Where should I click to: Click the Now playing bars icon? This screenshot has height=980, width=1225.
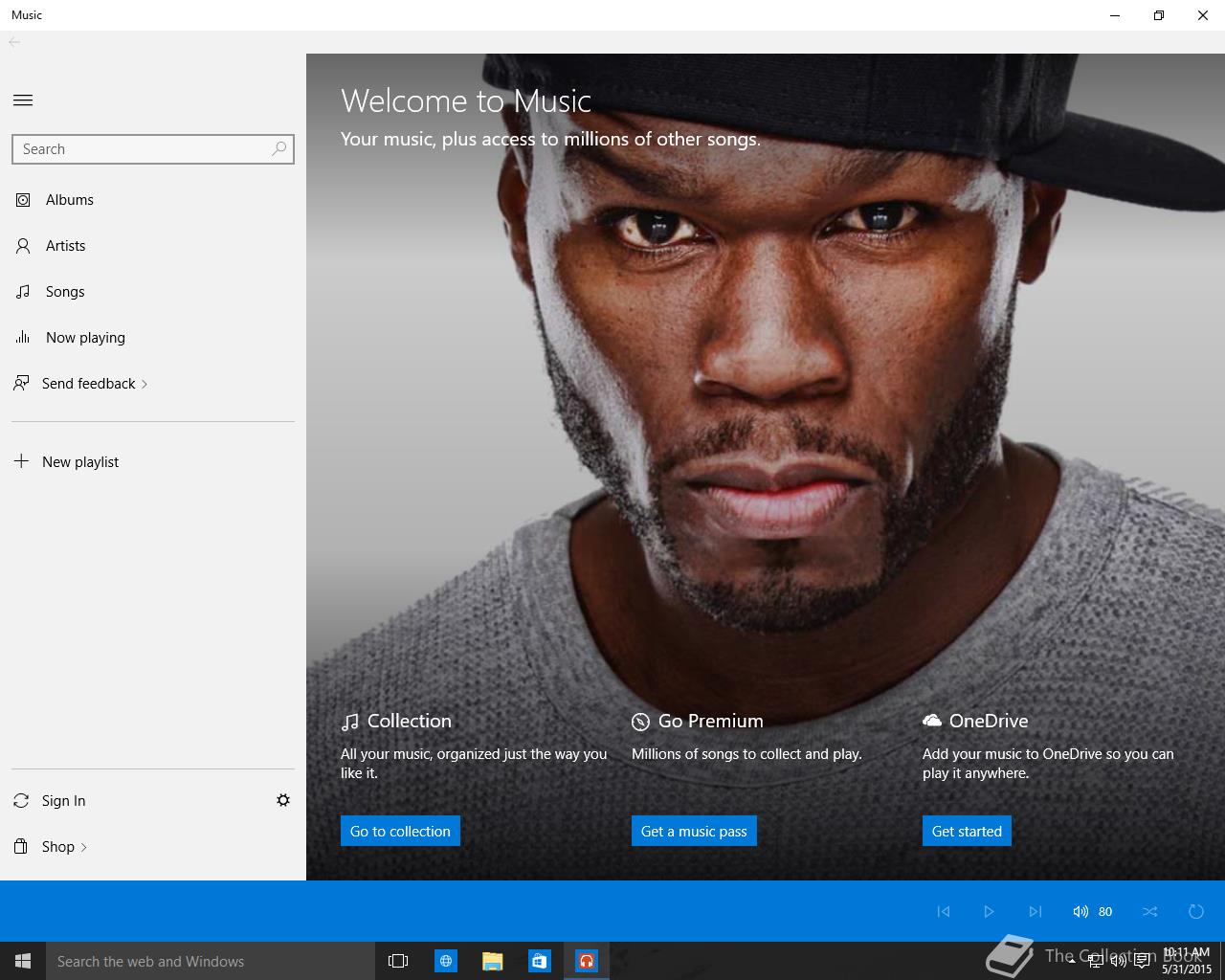pyautogui.click(x=23, y=337)
